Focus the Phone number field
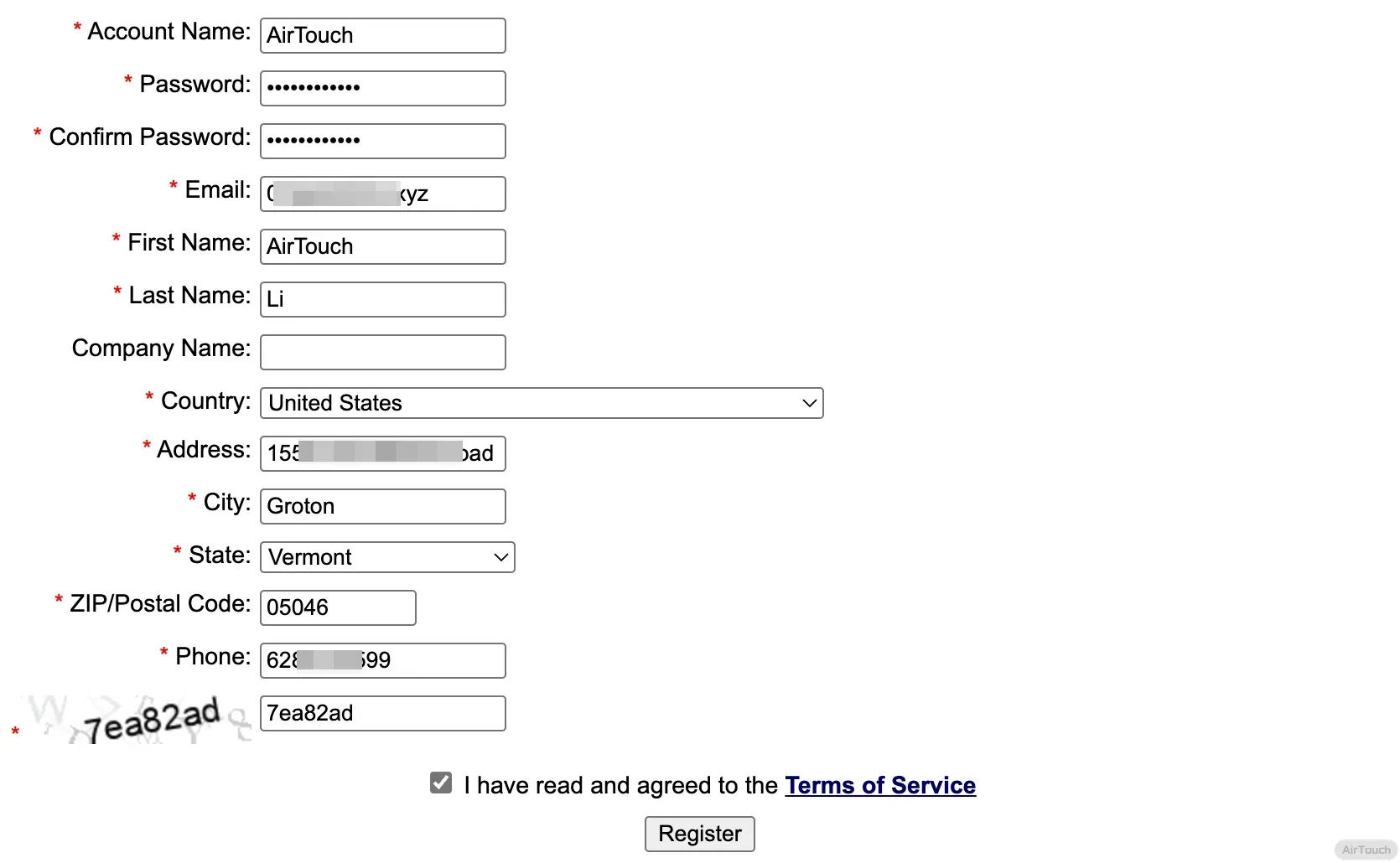Image resolution: width=1400 pixels, height=863 pixels. click(382, 660)
